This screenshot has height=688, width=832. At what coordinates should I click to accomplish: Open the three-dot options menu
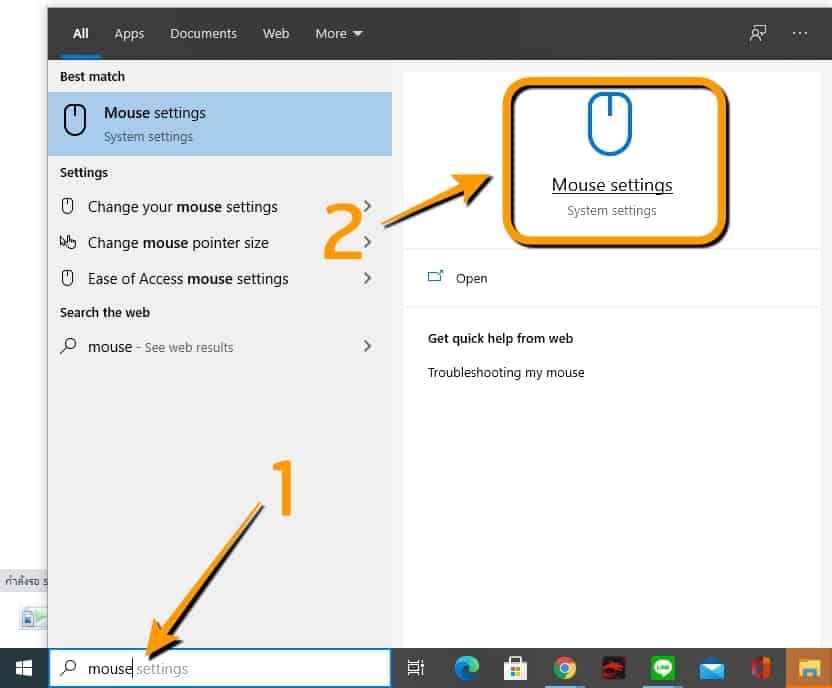(x=799, y=33)
